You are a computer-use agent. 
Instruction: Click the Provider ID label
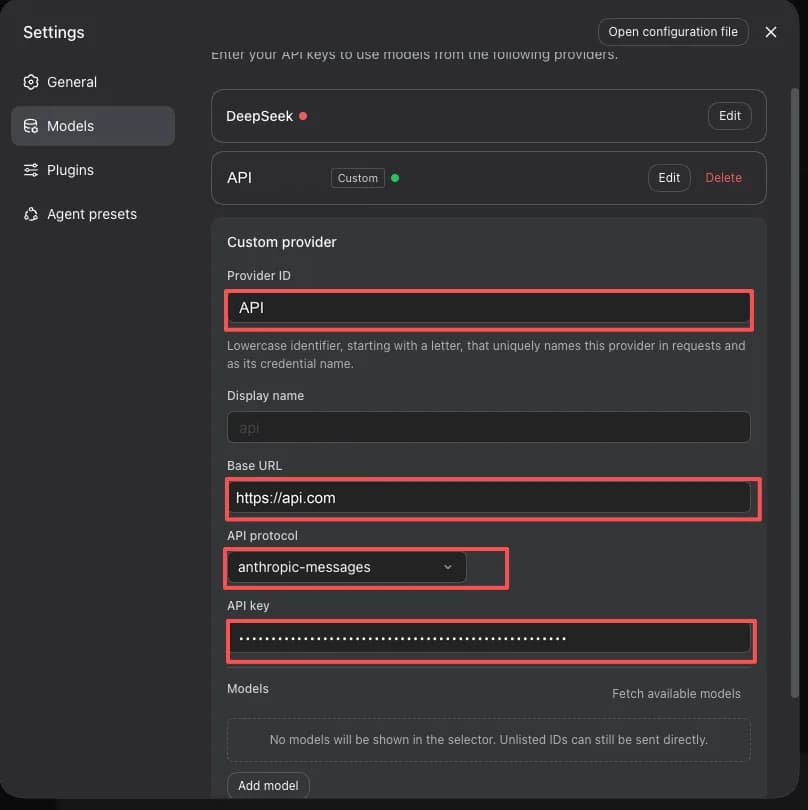259,275
